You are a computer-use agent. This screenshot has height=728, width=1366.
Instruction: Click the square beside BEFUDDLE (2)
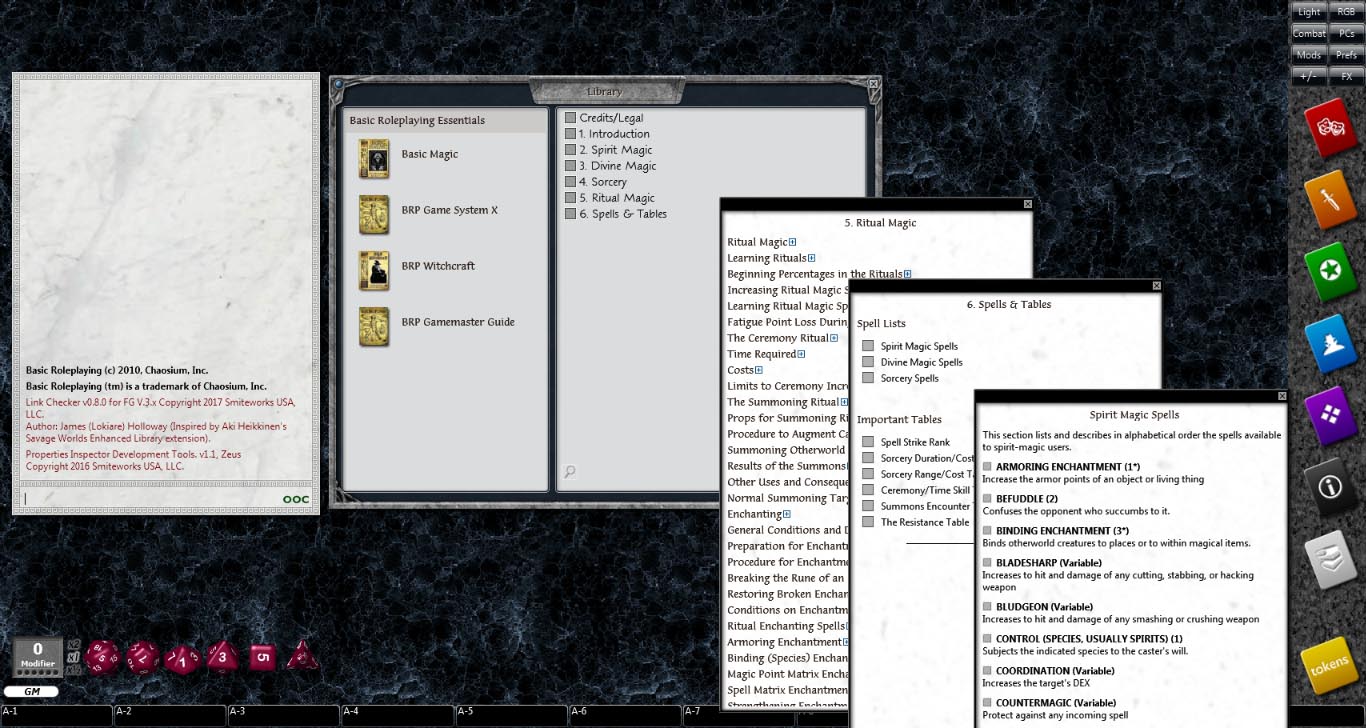pos(987,498)
